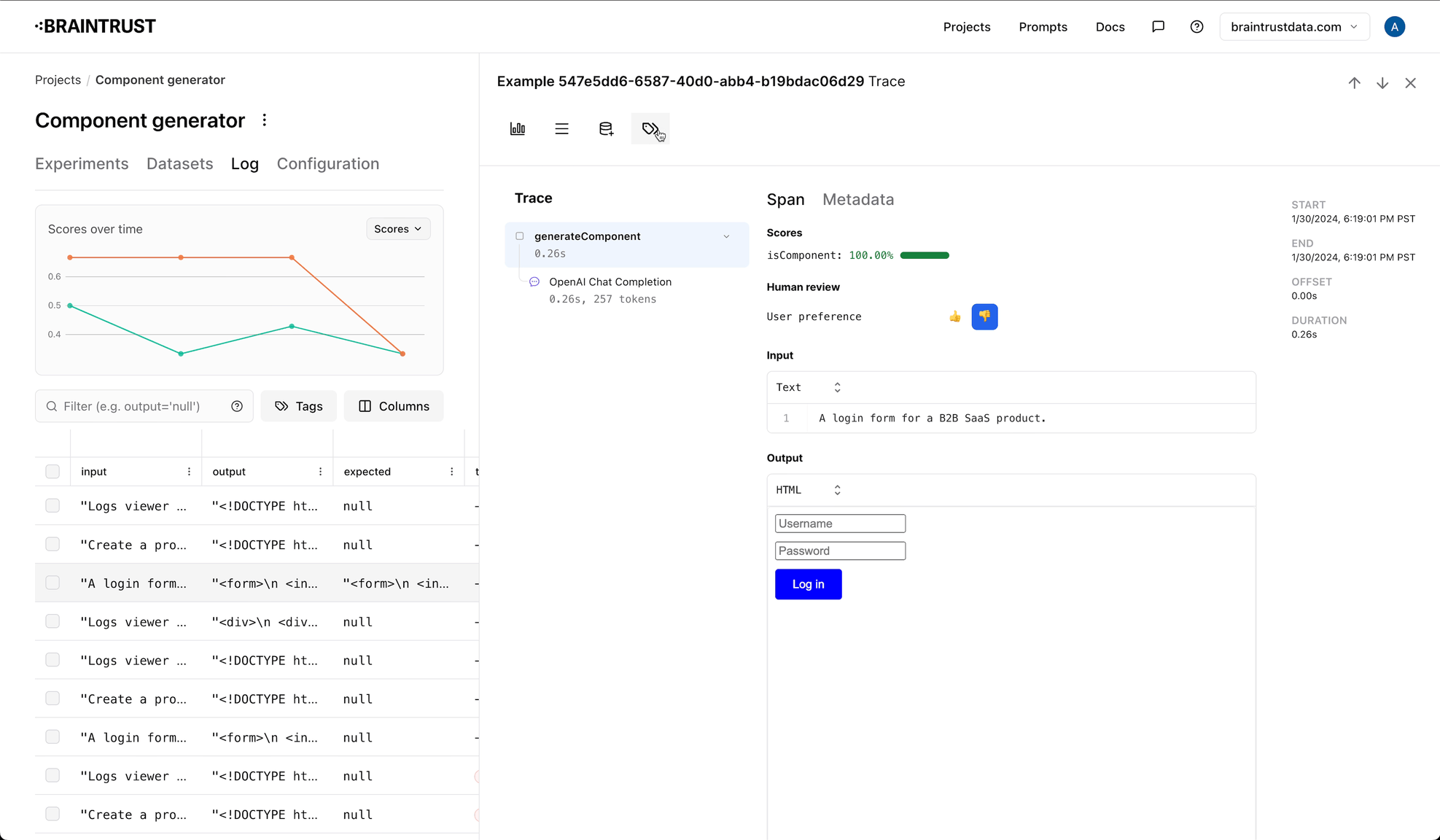Click the tags icon in trace toolbar

pos(650,129)
